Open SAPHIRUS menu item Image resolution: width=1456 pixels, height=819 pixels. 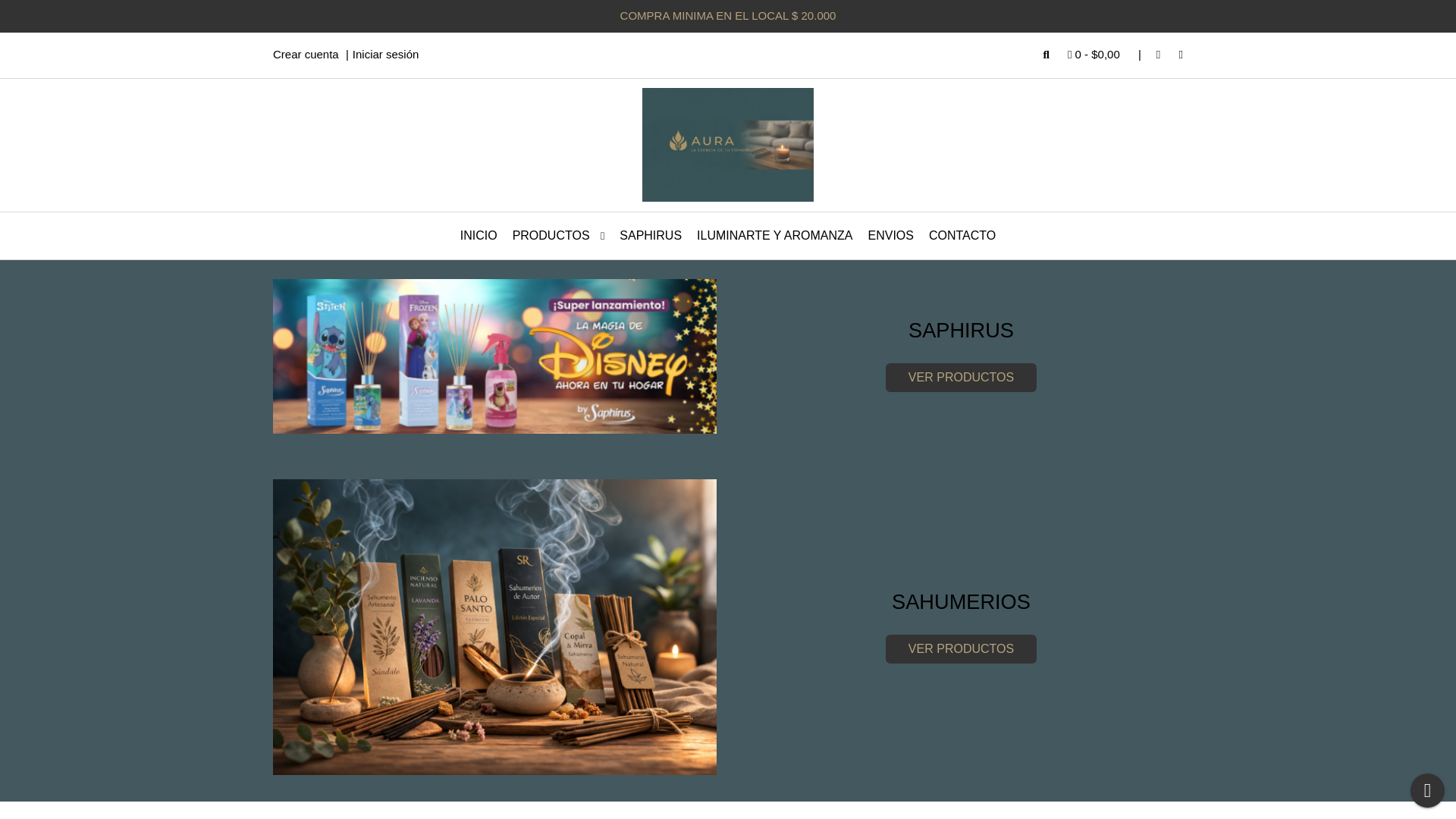[x=651, y=236]
